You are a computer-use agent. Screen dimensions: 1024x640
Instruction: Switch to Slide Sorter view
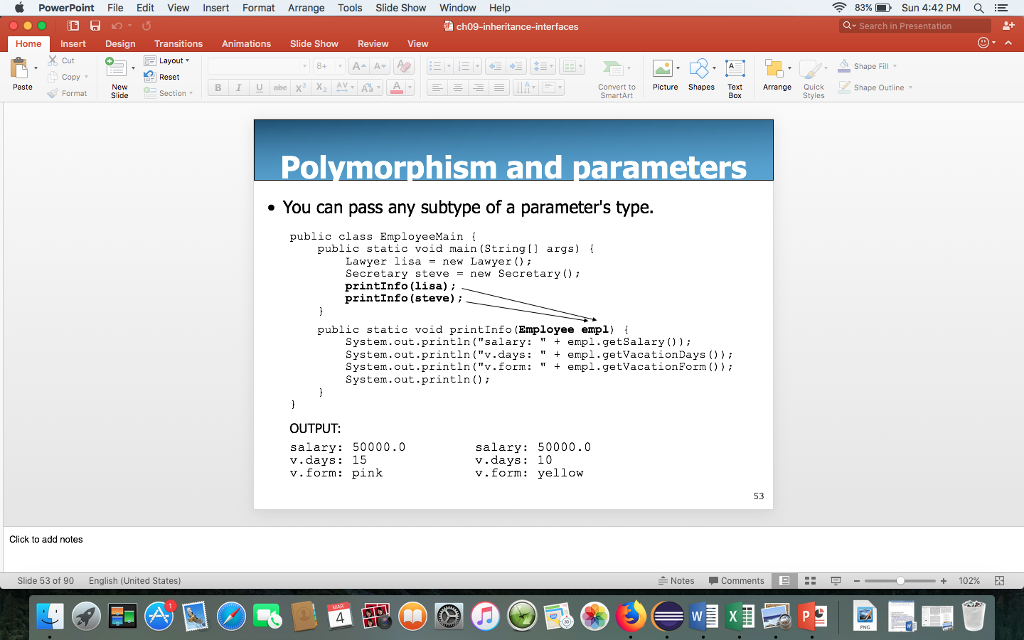pyautogui.click(x=810, y=581)
